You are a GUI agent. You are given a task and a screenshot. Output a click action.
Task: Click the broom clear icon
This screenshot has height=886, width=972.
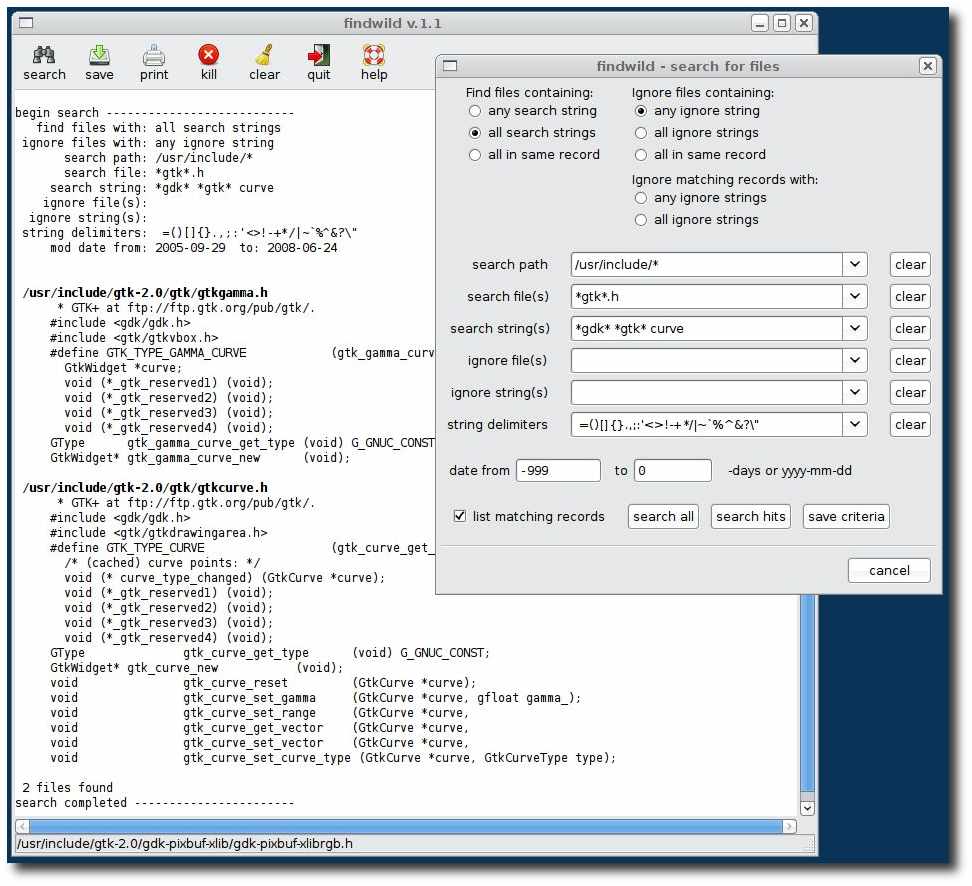click(264, 55)
